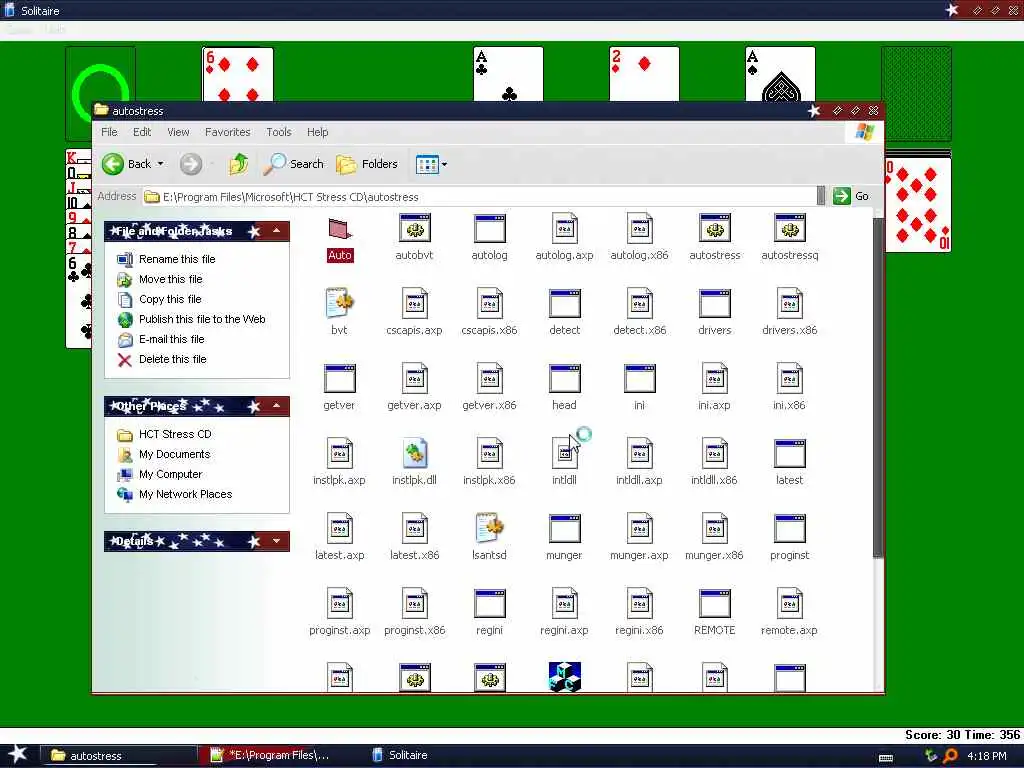The width and height of the screenshot is (1024, 768).
Task: Select the detect application icon
Action: click(565, 303)
